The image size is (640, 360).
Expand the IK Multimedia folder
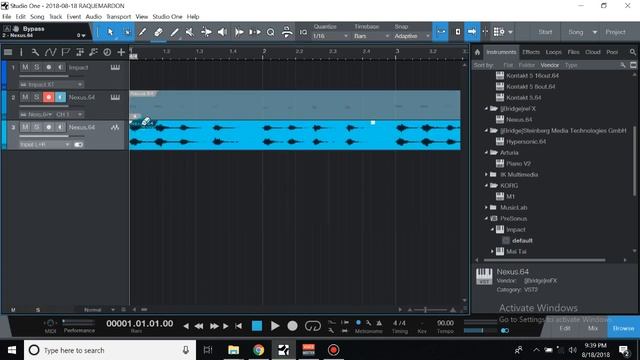pyautogui.click(x=487, y=174)
